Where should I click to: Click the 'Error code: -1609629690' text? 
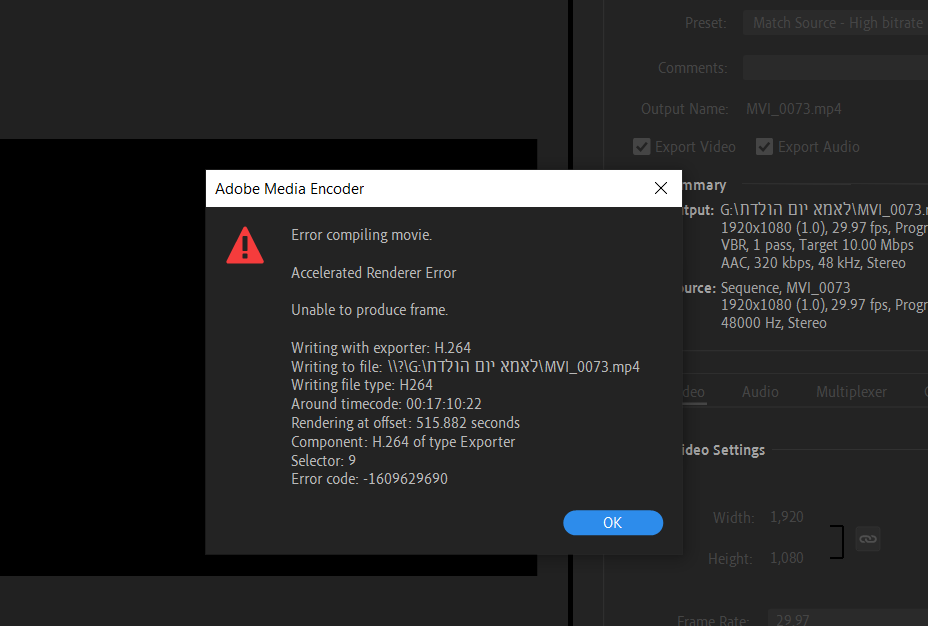point(369,479)
